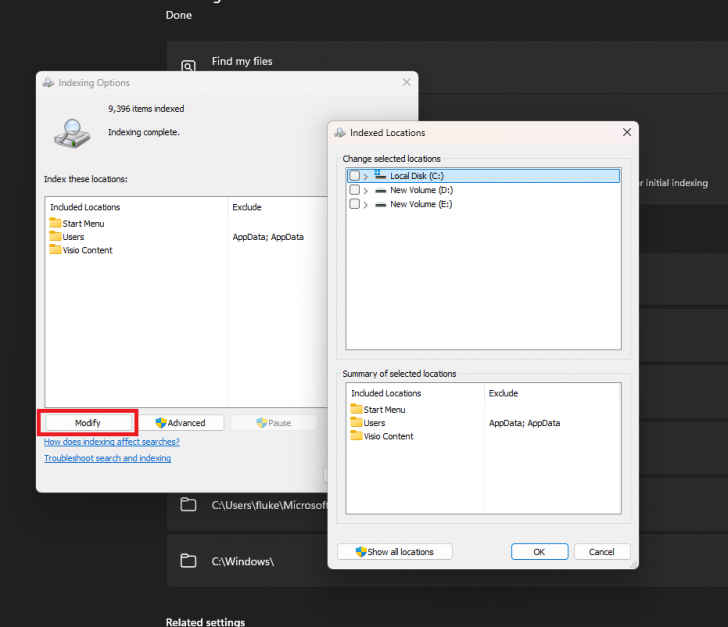Click Cancel in Indexed Locations dialog
This screenshot has height=627, width=728.
pos(602,552)
